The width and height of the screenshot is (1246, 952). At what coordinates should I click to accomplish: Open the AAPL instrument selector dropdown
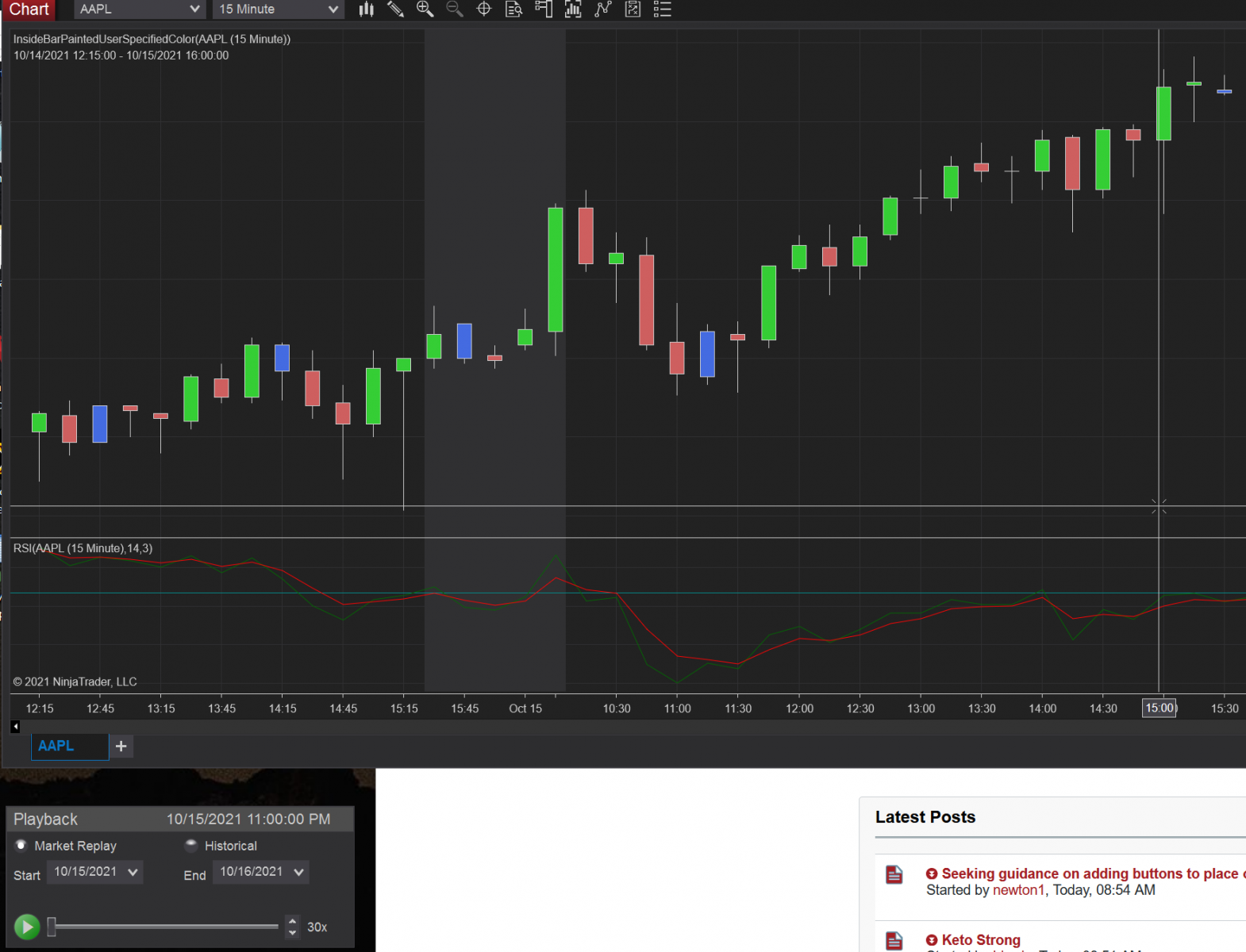tap(140, 10)
